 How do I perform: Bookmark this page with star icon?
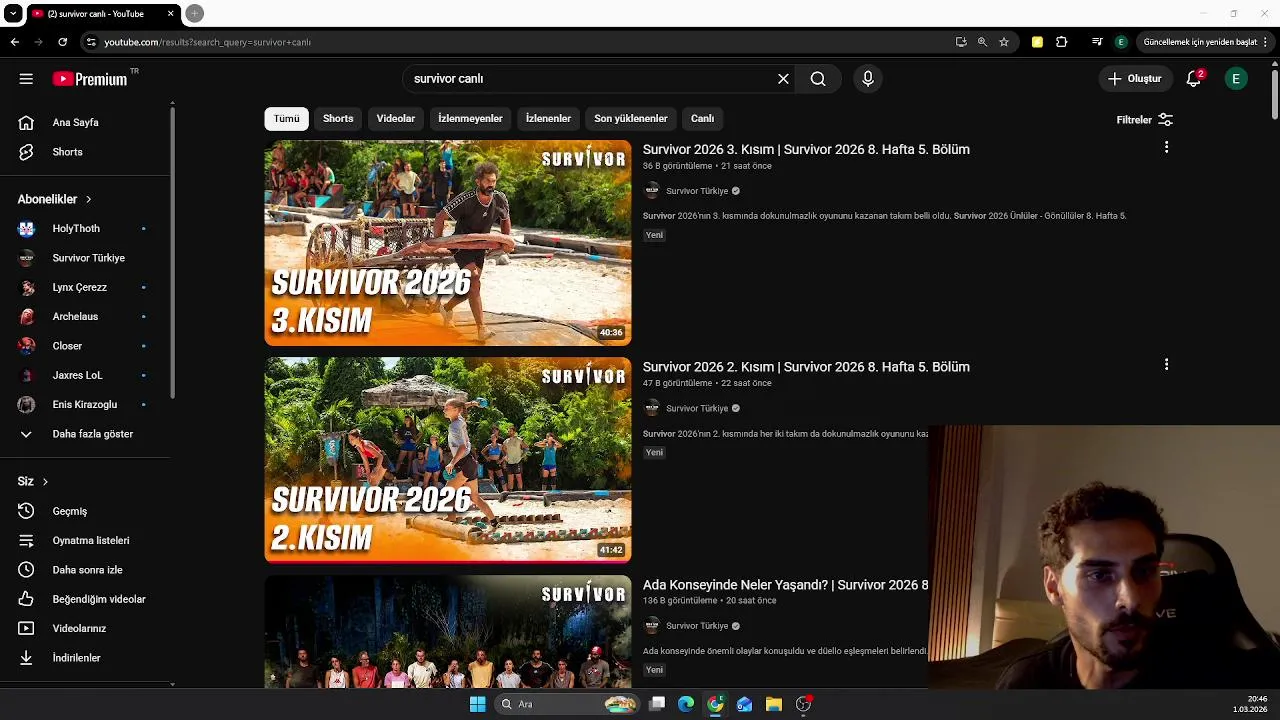point(1004,42)
